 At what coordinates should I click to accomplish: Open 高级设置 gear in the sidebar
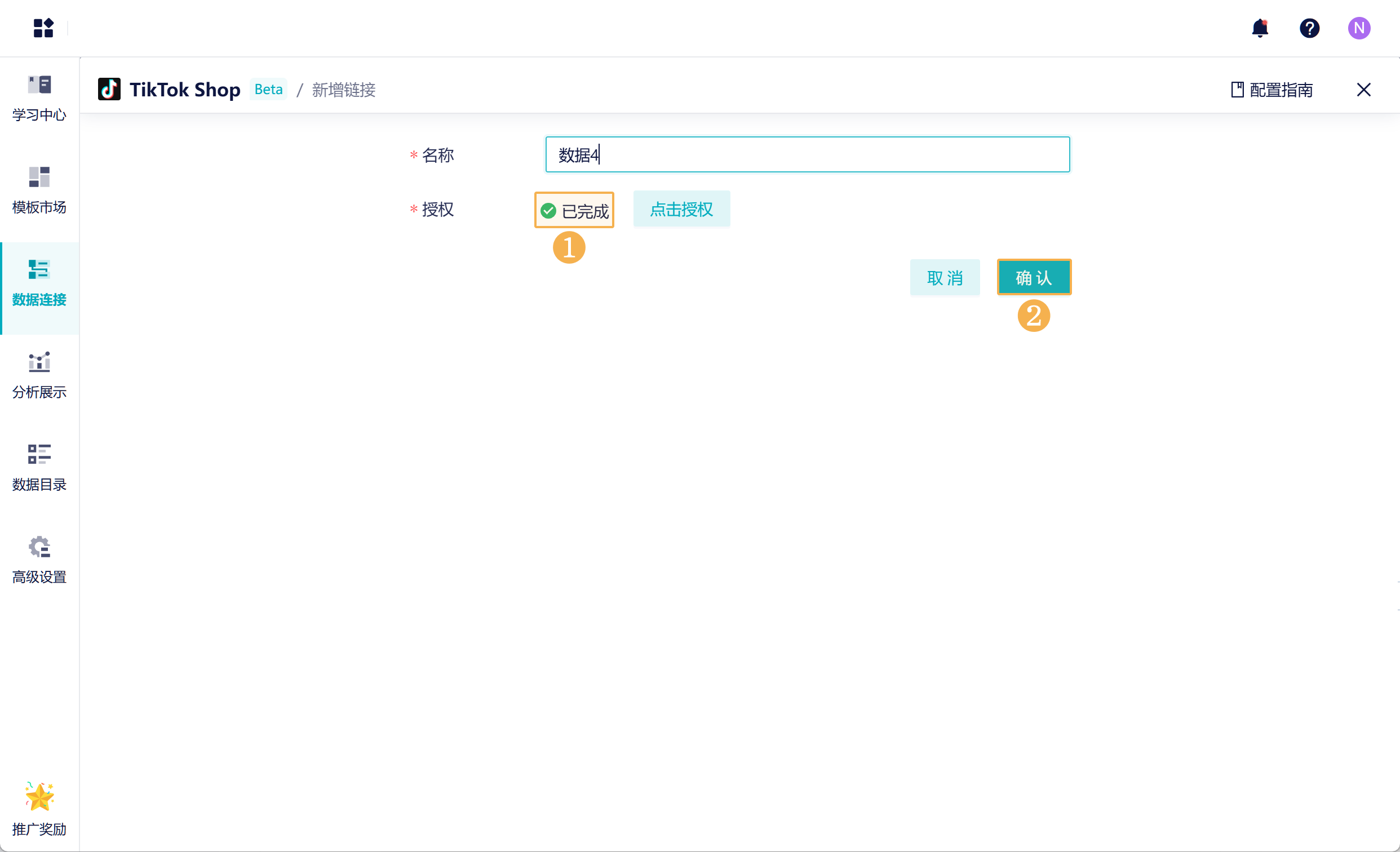point(39,560)
